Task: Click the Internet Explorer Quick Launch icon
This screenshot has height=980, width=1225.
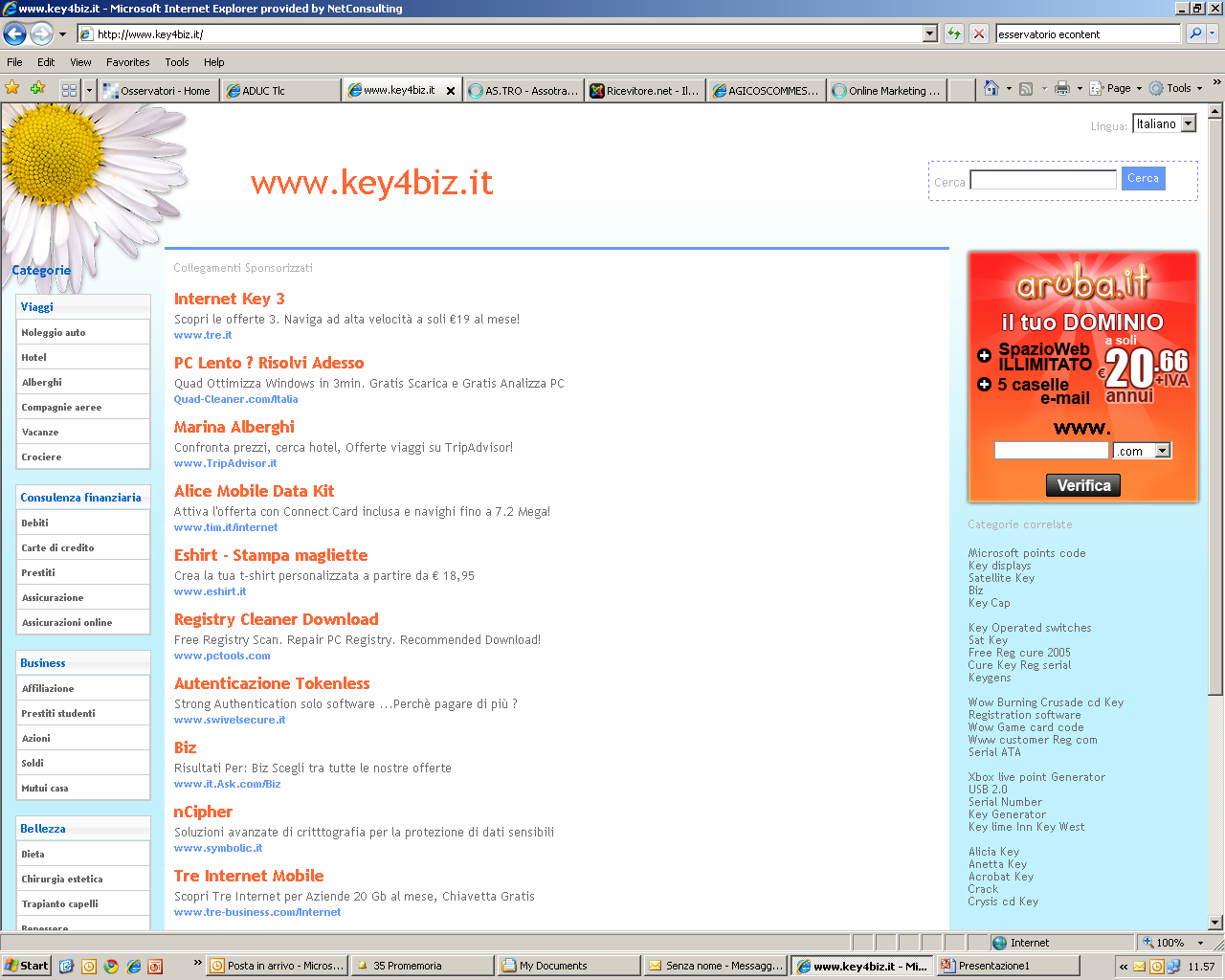Action: click(x=133, y=966)
